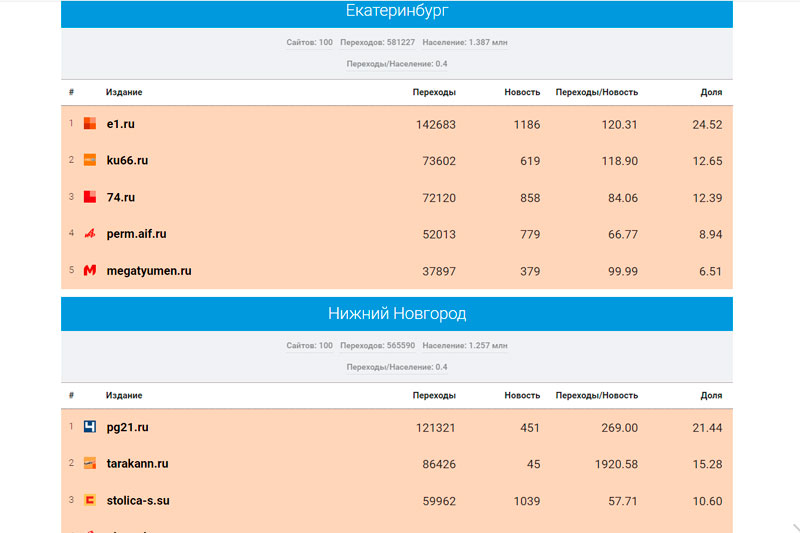Screen dimensions: 800x533
Task: Click the 74.ru red favicon icon
Action: (90, 197)
